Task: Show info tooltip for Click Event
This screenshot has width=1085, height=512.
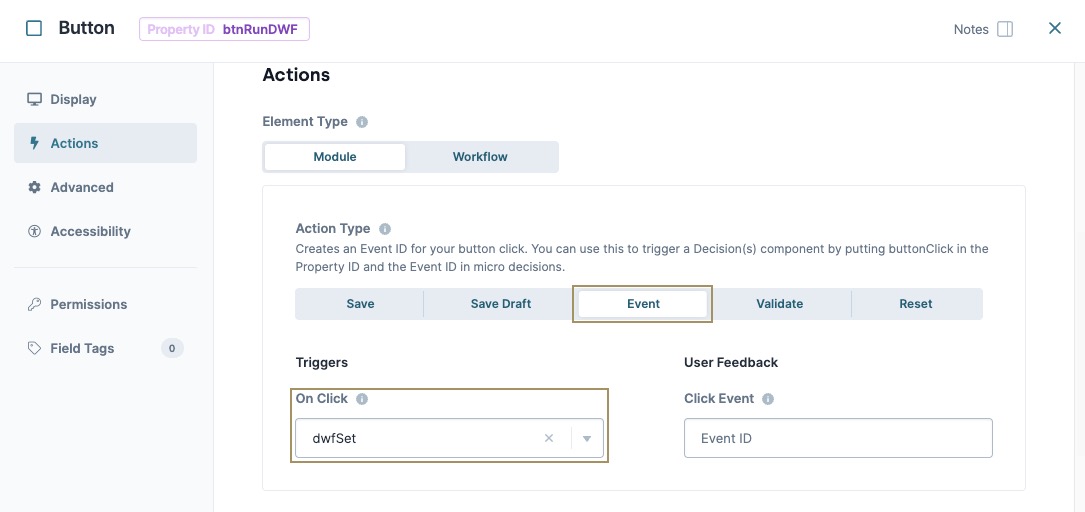Action: pyautogui.click(x=768, y=399)
